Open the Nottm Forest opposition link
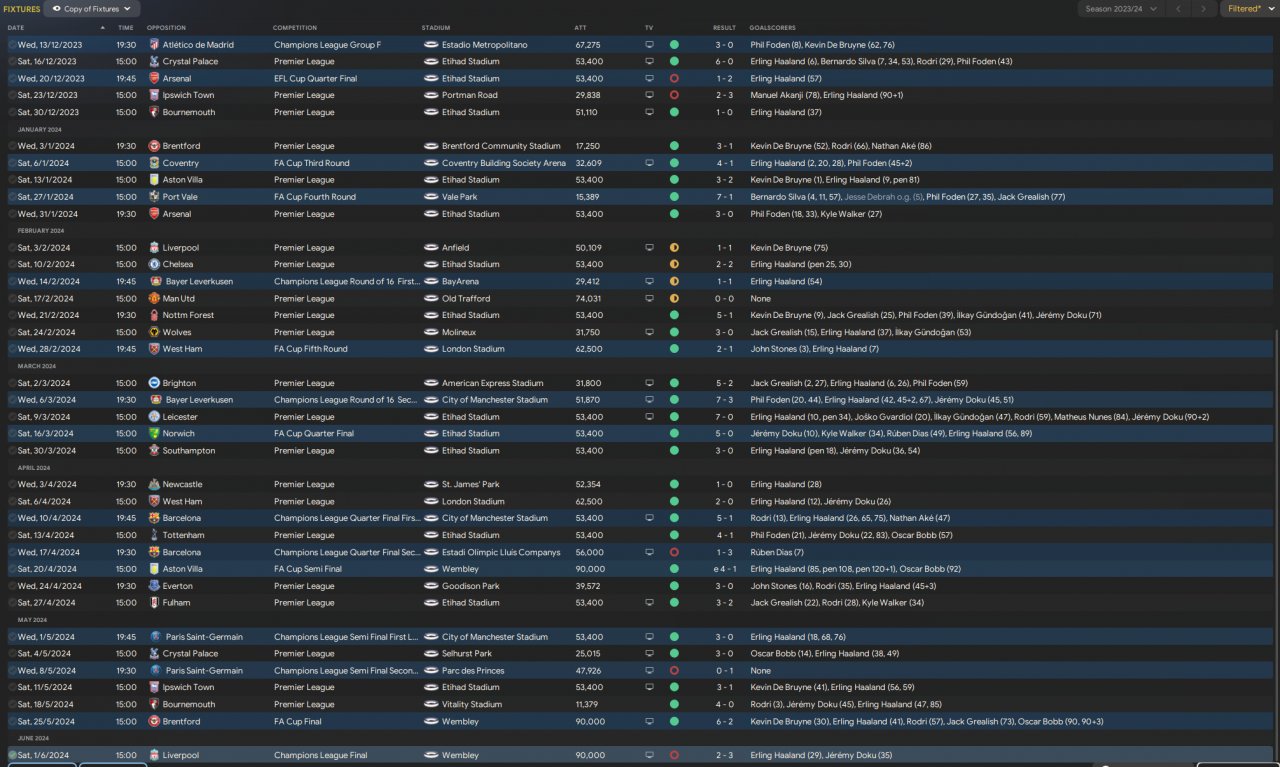The height and width of the screenshot is (767, 1280). (x=188, y=316)
